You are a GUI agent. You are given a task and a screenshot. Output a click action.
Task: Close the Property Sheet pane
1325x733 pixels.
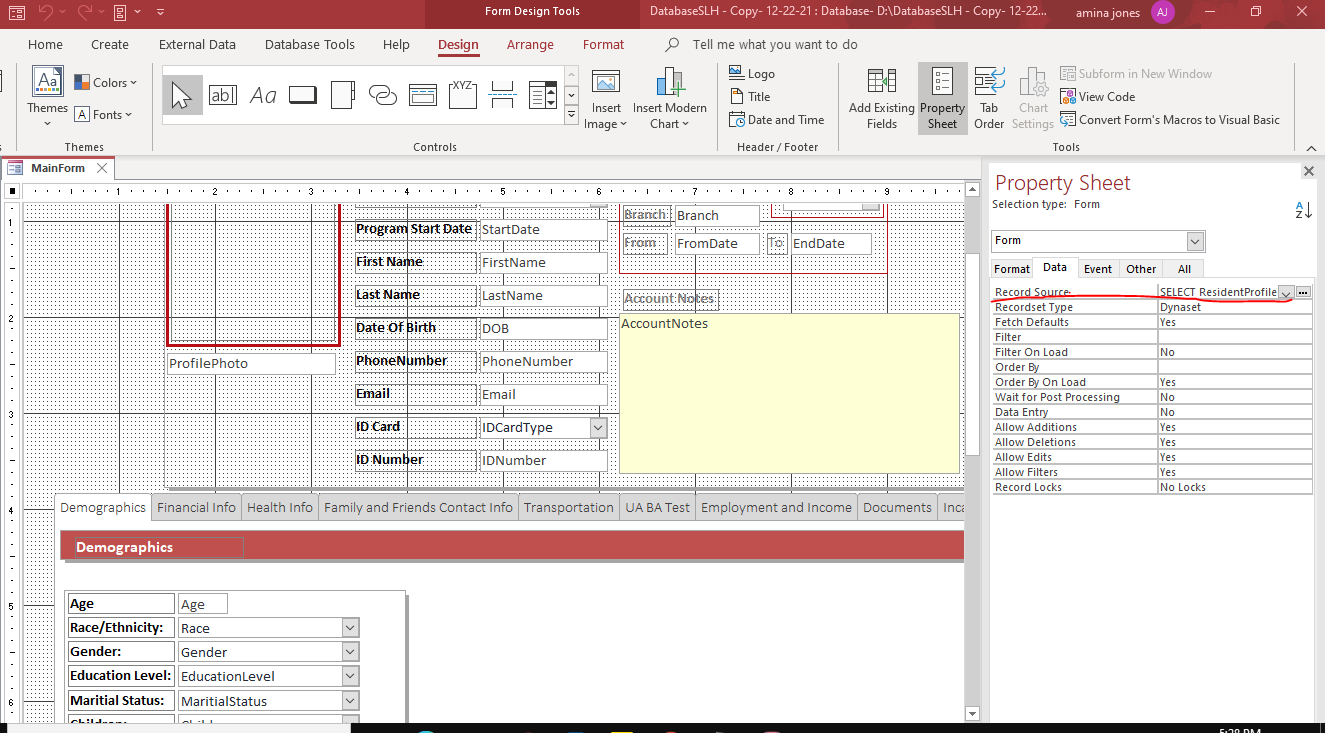(1308, 171)
